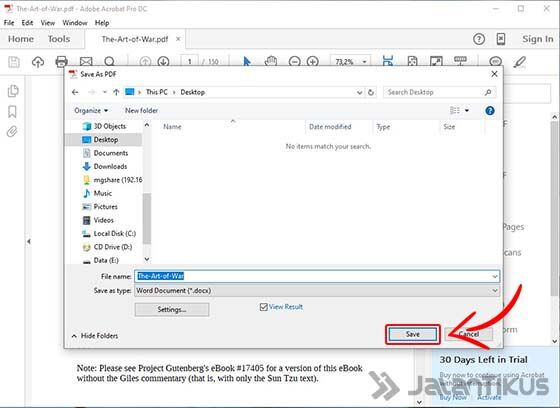The width and height of the screenshot is (560, 408).
Task: Expand the Save as type dropdown
Action: [495, 291]
